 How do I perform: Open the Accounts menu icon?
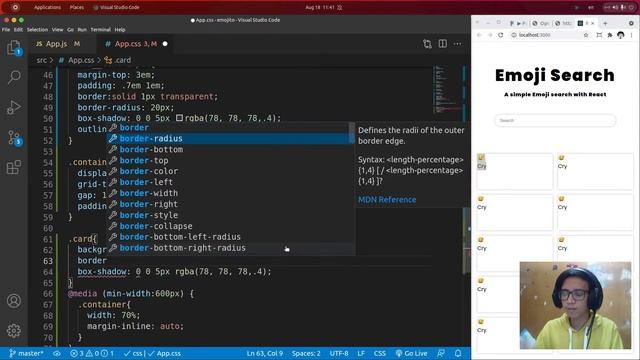[x=14, y=301]
